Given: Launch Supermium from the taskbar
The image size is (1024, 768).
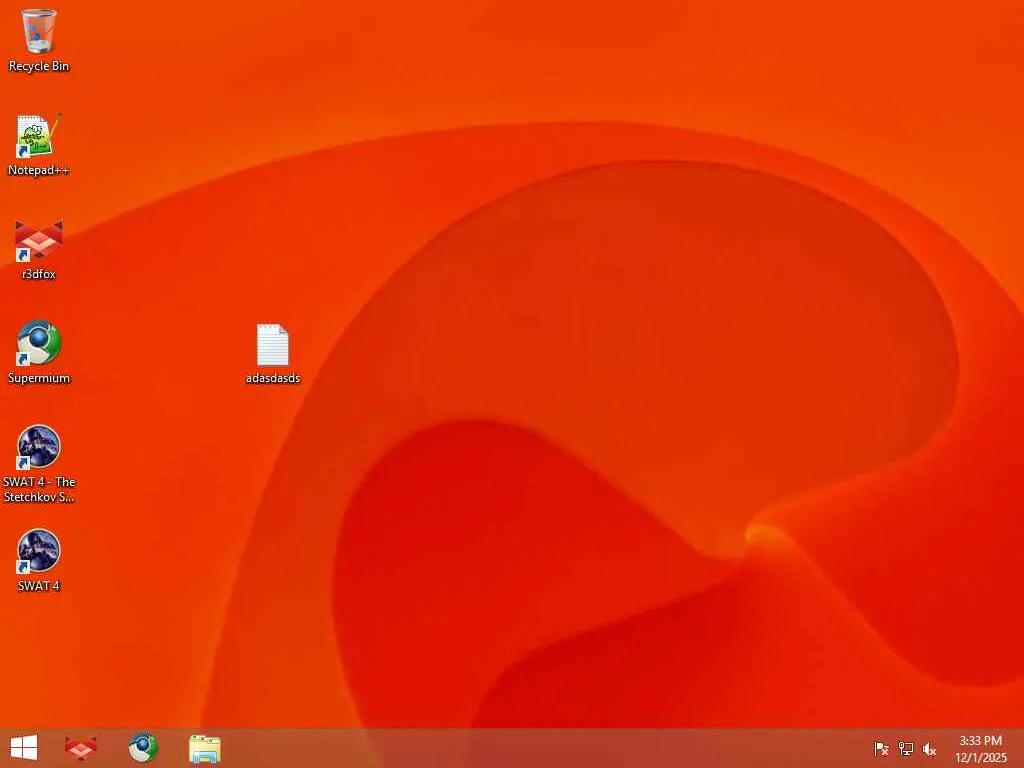Looking at the screenshot, I should [x=142, y=748].
